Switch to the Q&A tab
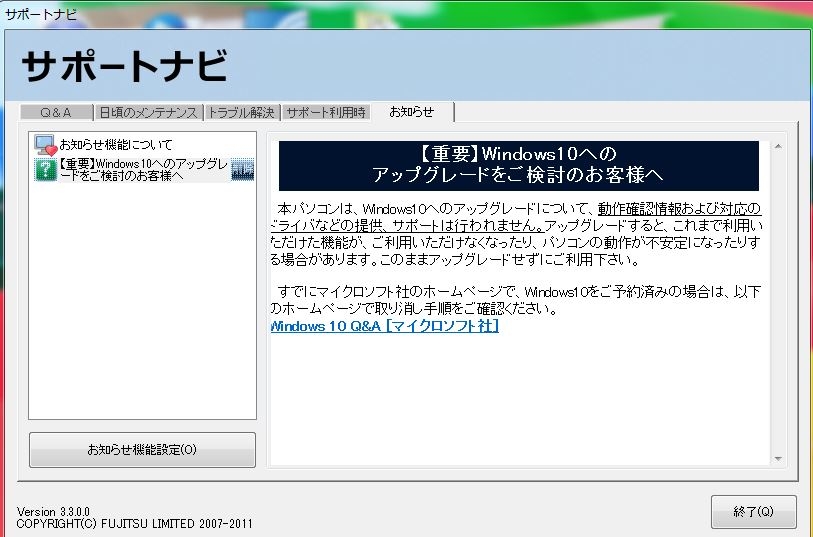 (56, 112)
